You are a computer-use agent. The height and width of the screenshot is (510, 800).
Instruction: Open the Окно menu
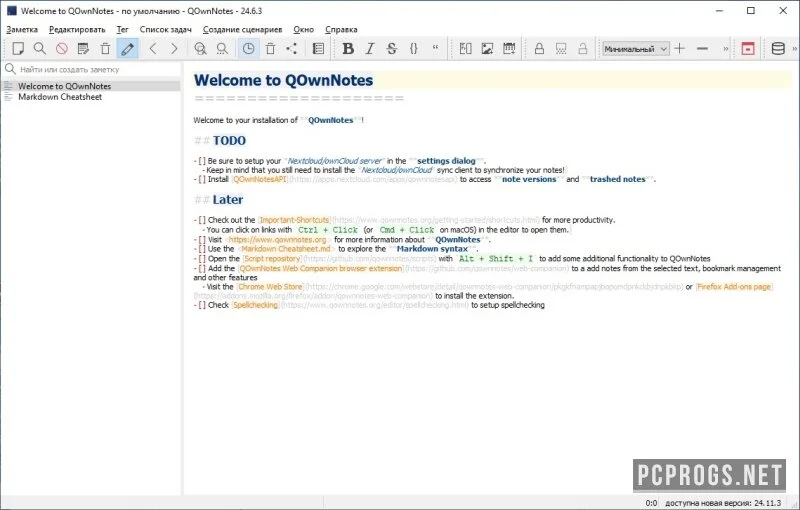[304, 30]
